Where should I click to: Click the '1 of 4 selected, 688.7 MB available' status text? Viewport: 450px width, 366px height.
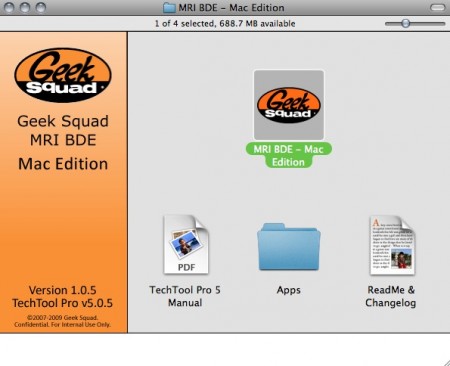[x=225, y=24]
